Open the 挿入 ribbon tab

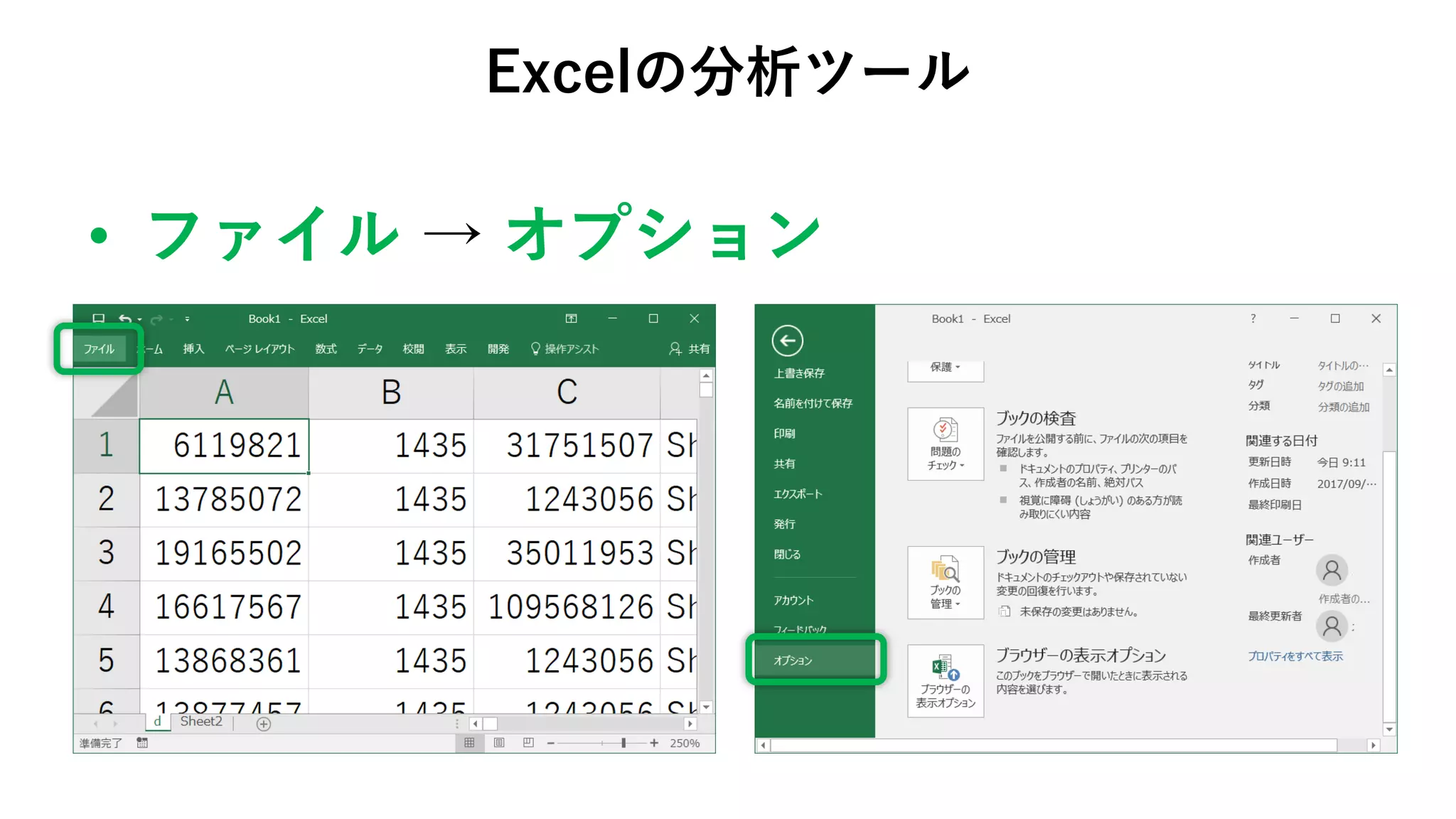point(193,348)
